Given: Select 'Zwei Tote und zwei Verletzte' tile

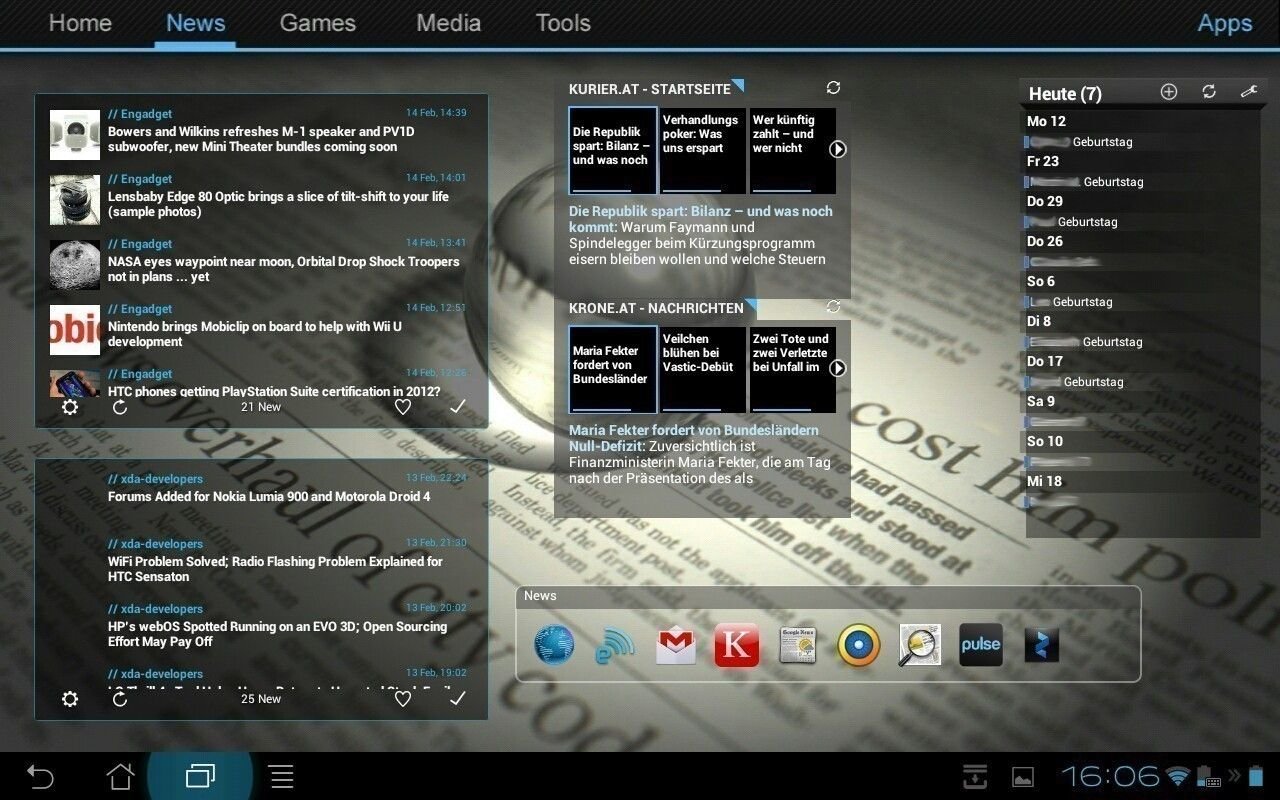Looking at the screenshot, I should (x=793, y=369).
